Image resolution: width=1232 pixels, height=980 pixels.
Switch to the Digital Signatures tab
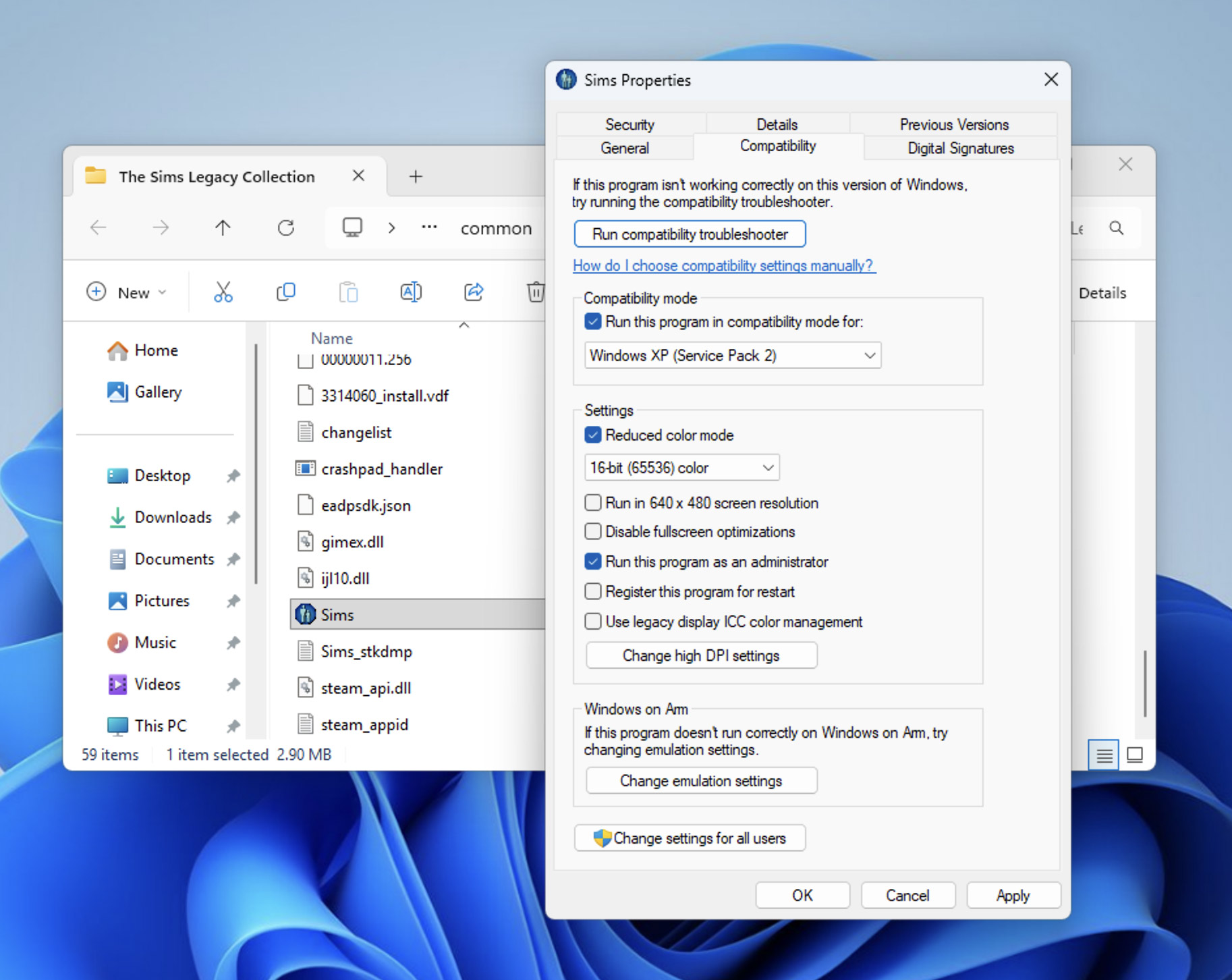point(961,148)
